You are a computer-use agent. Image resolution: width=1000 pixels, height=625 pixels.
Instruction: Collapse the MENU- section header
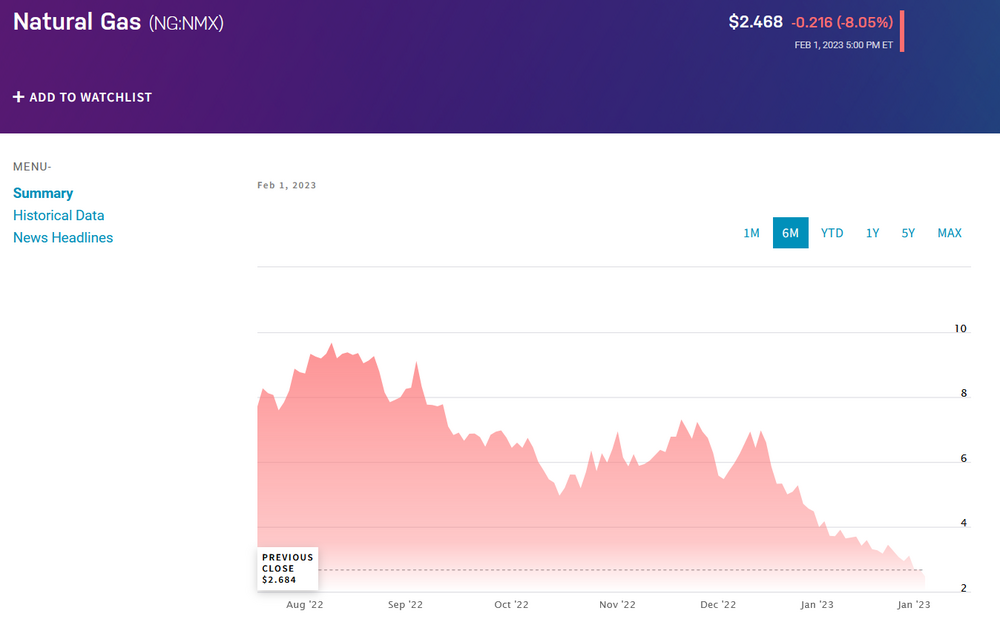pos(32,166)
